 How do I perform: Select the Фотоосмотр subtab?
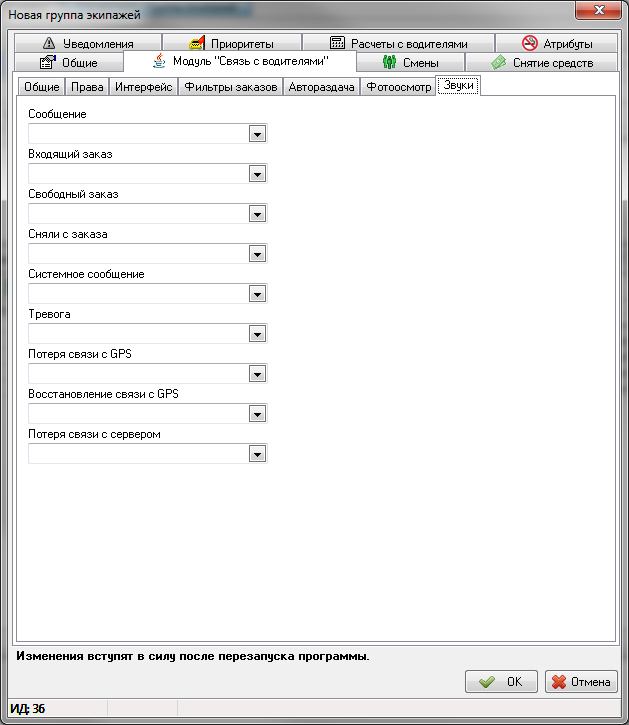[x=398, y=88]
